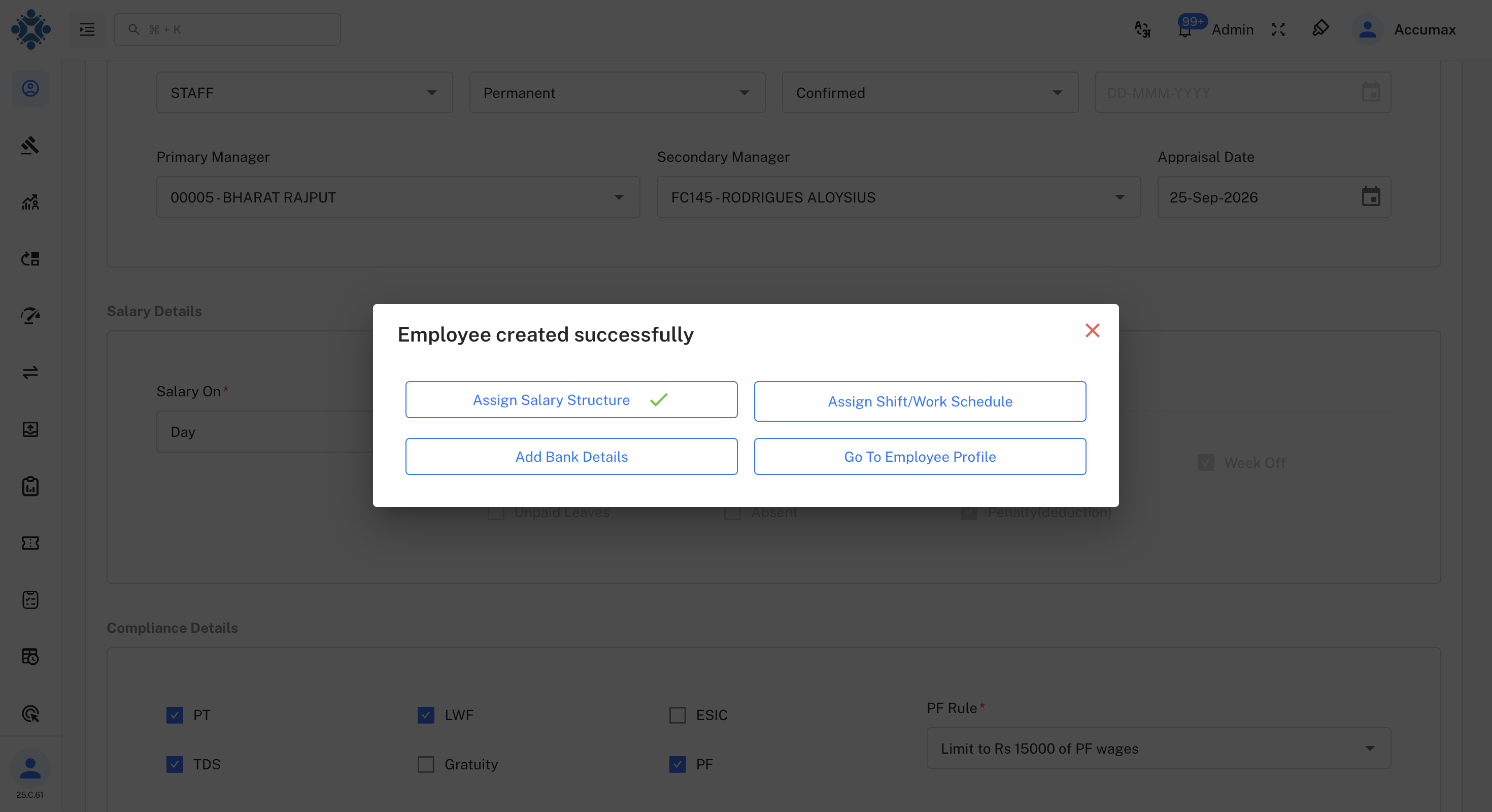Check the ESIC compliance checkbox
The image size is (1492, 812).
(676, 715)
